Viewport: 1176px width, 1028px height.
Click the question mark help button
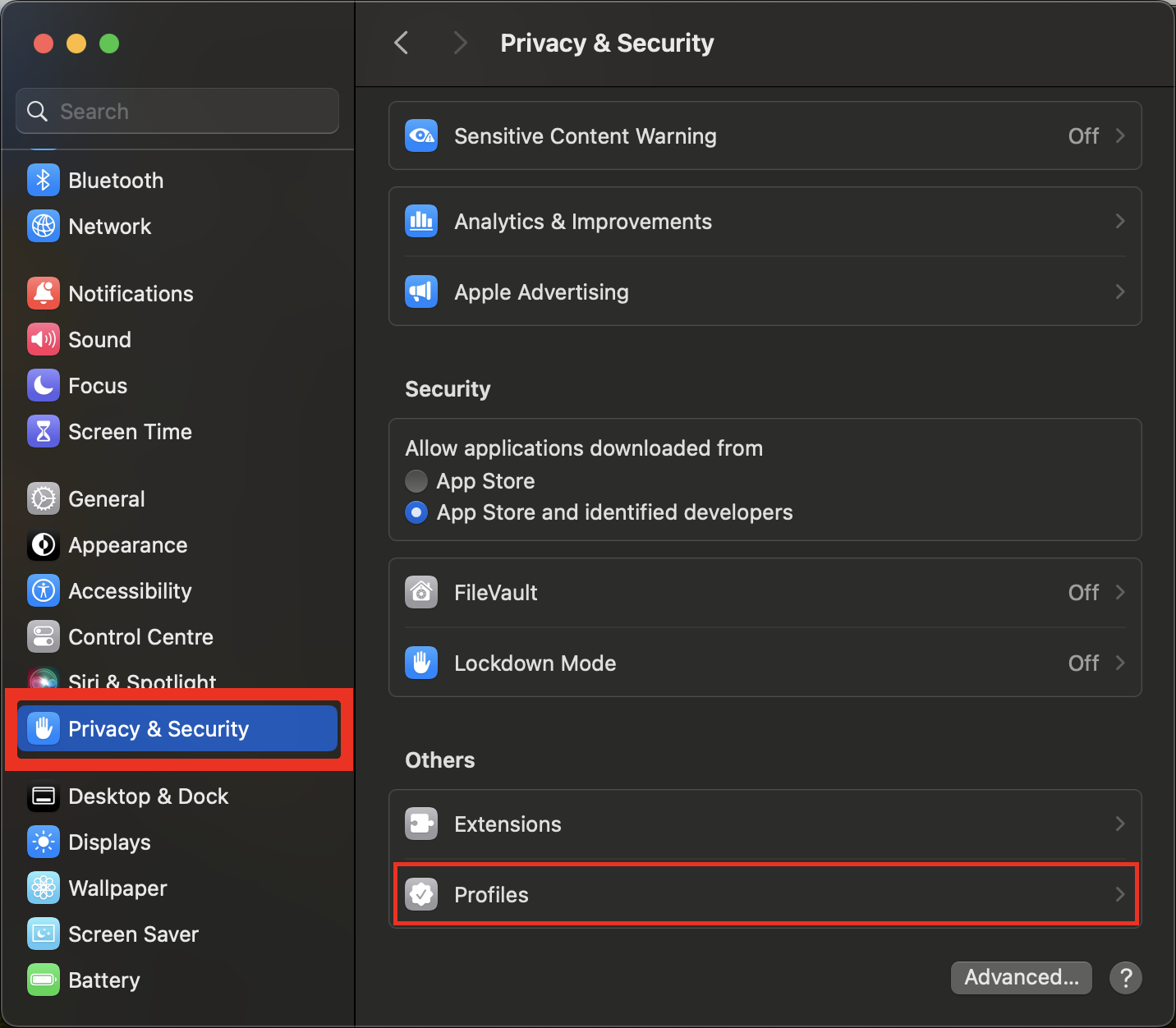[x=1125, y=978]
